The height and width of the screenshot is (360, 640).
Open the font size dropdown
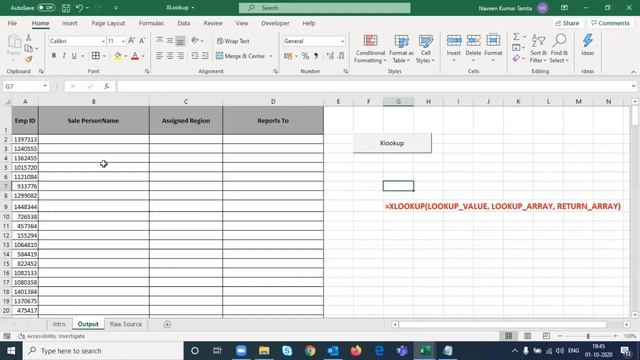point(123,41)
